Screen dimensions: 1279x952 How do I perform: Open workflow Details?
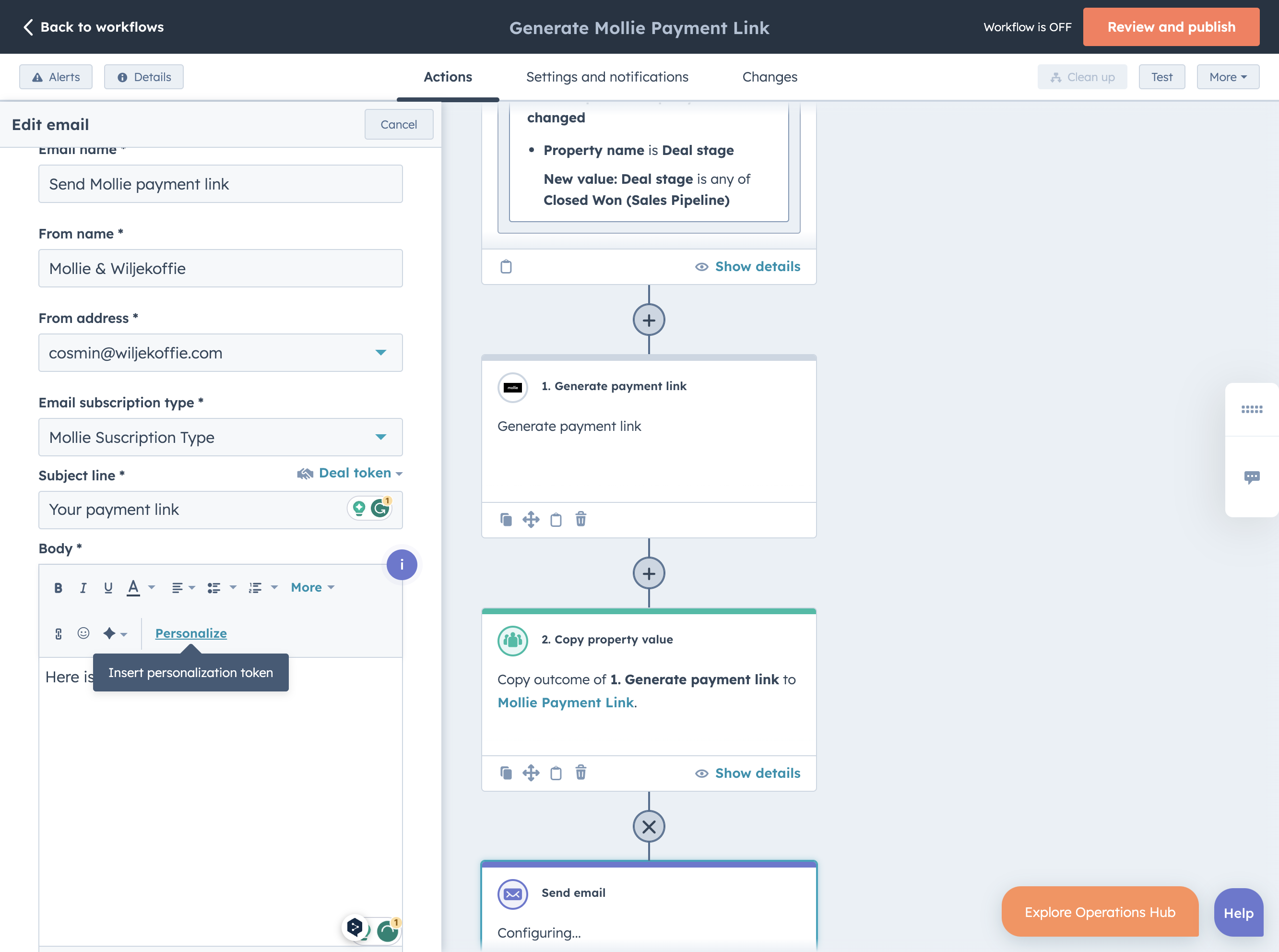point(144,77)
